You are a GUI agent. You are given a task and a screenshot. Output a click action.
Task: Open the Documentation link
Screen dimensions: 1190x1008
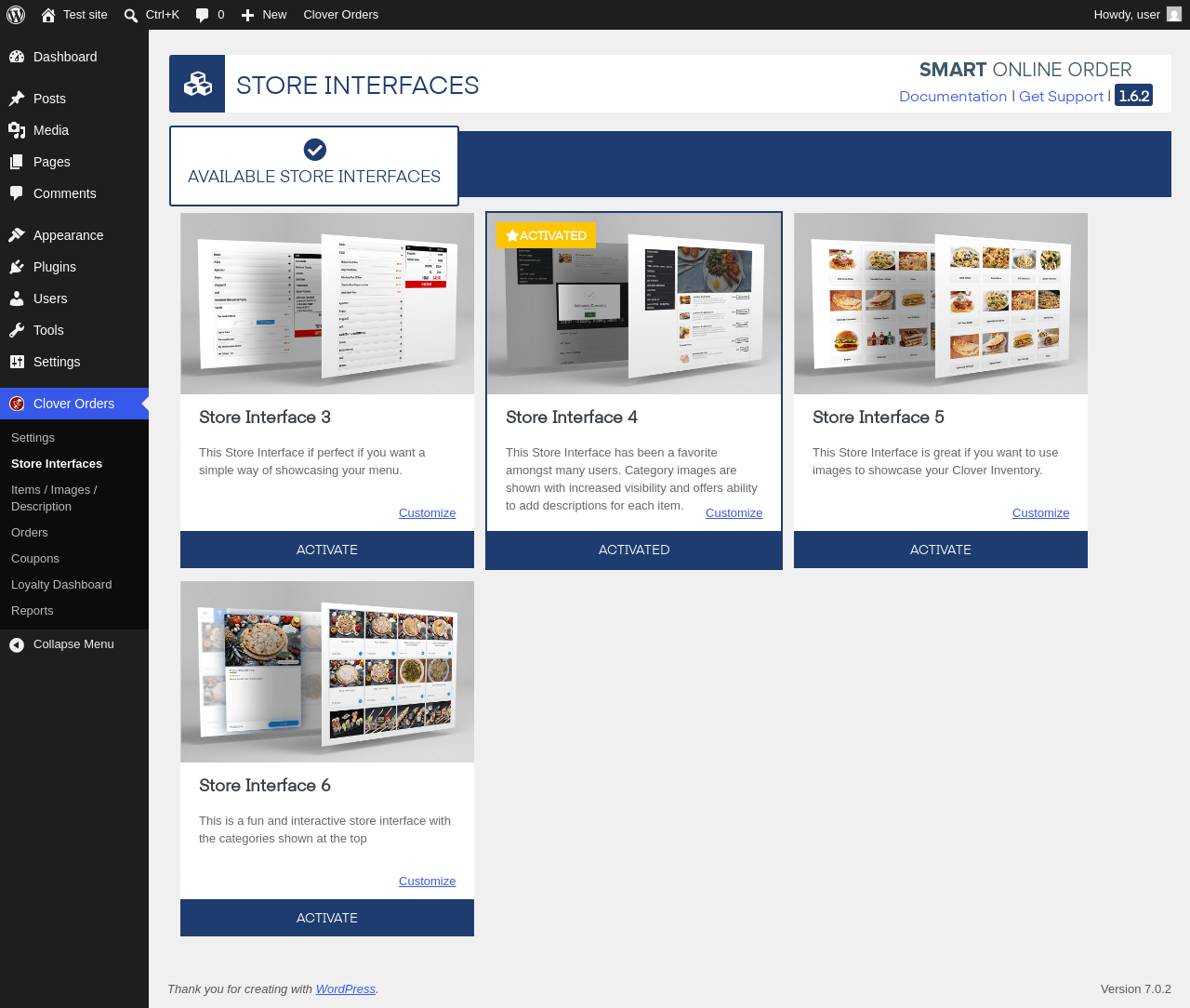point(953,97)
